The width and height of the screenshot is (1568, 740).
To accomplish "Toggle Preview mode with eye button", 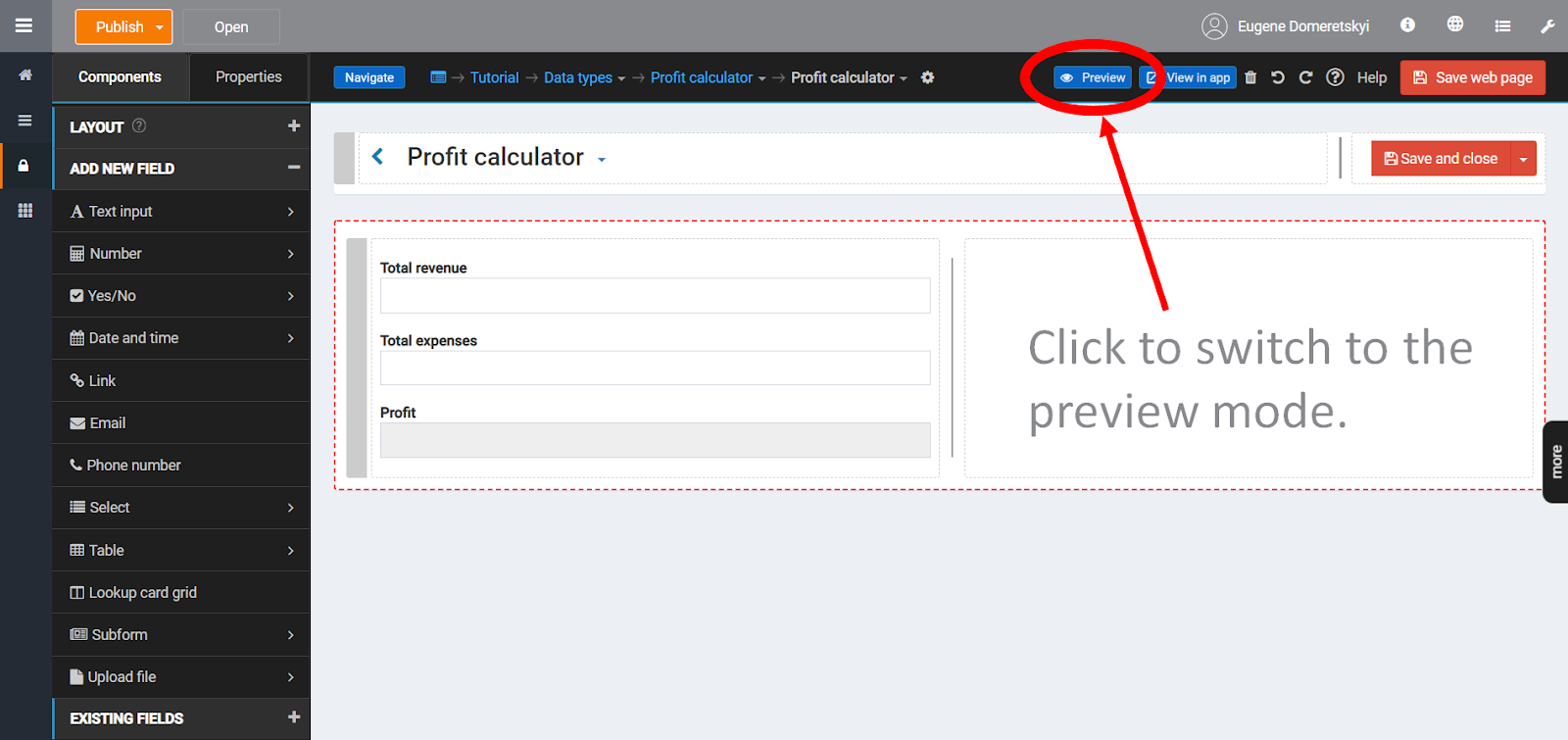I will [x=1093, y=77].
